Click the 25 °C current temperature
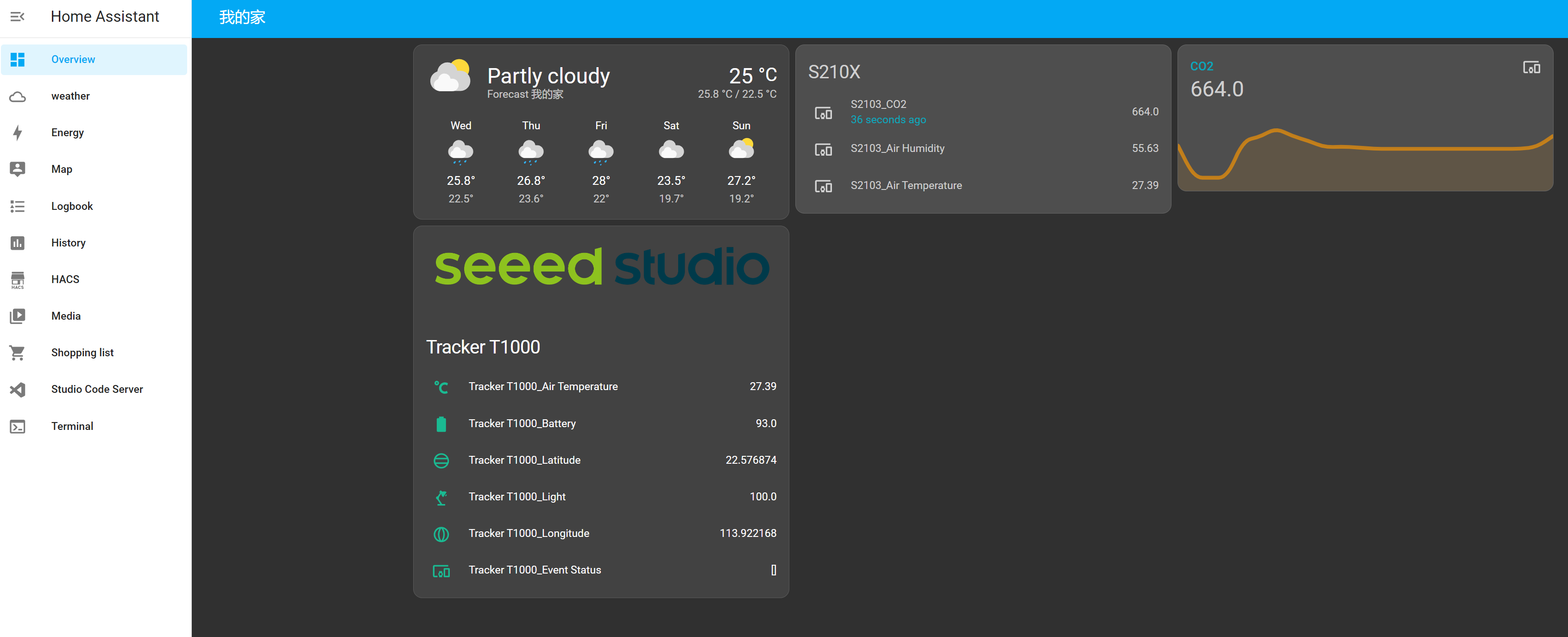Viewport: 1568px width, 637px height. (x=753, y=76)
